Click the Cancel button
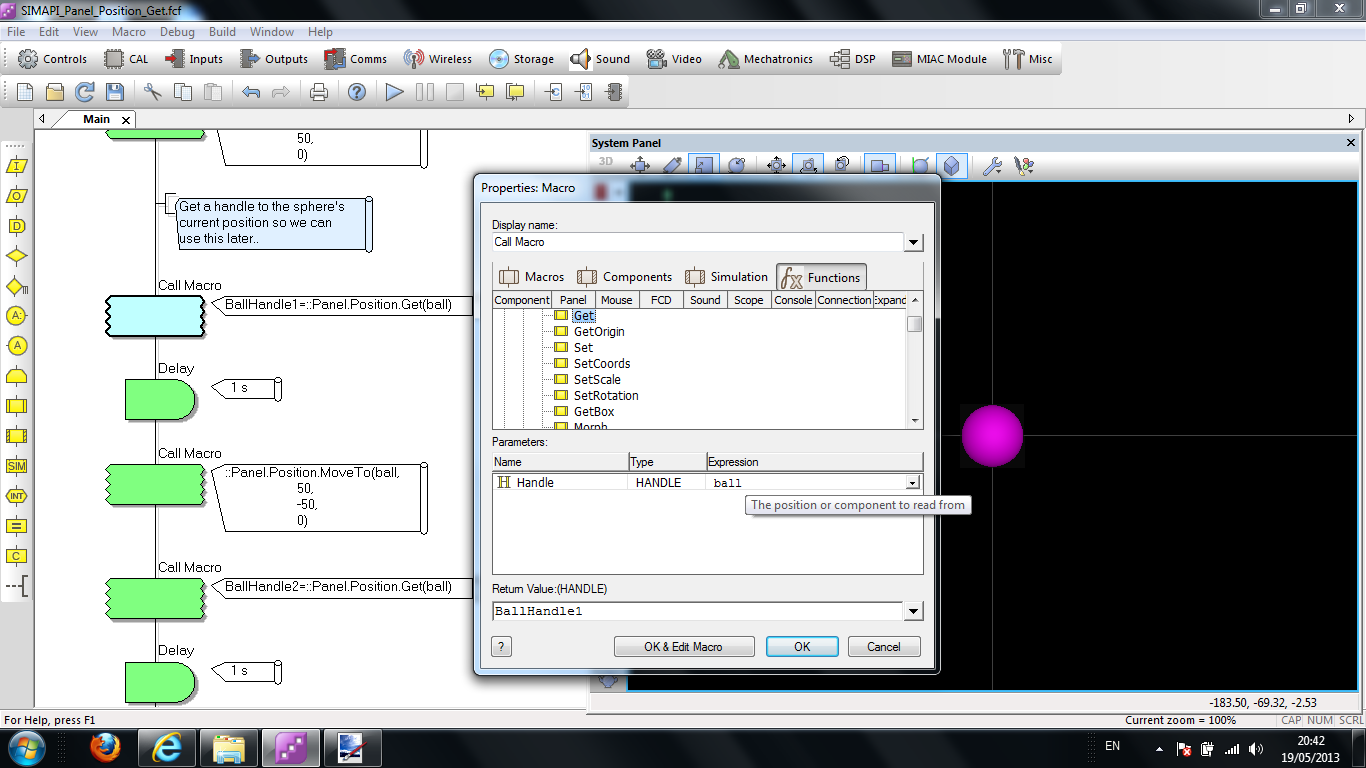Viewport: 1366px width, 768px height. pos(884,647)
